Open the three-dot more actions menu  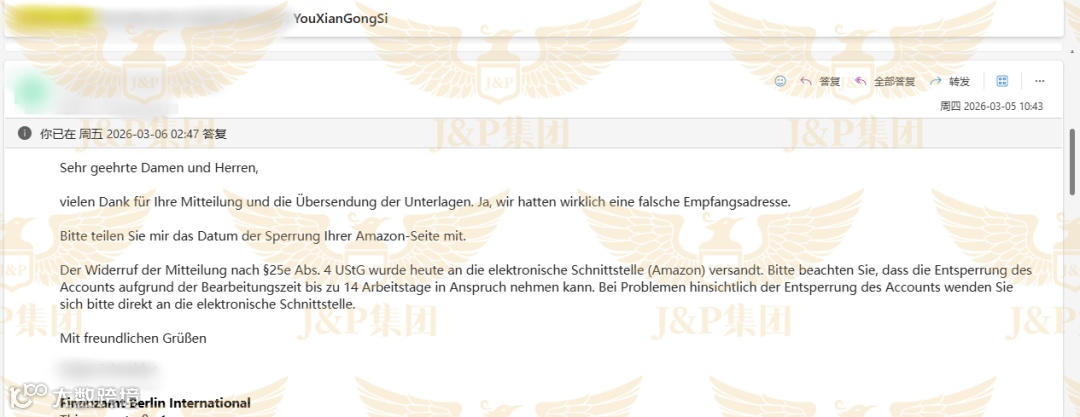(1040, 81)
